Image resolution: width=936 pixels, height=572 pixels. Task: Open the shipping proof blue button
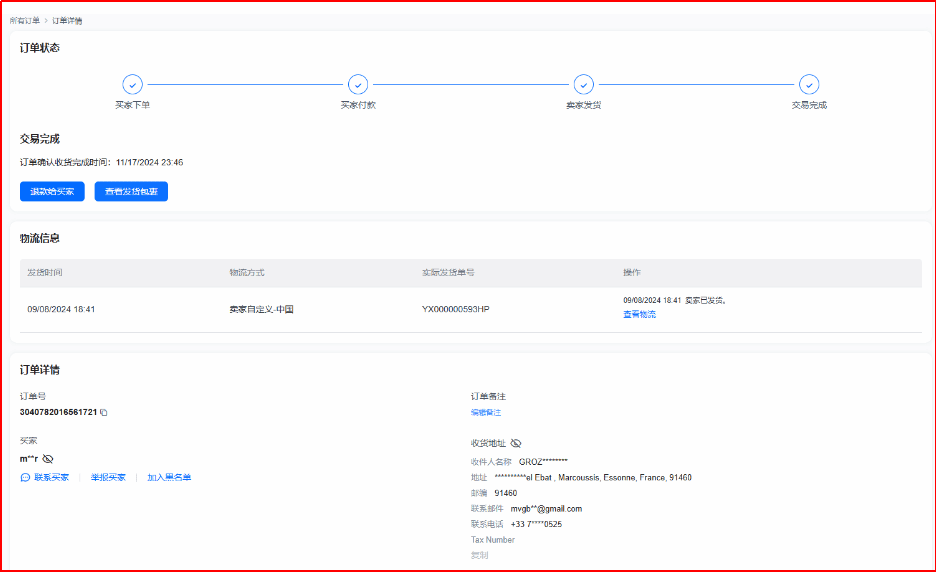131,191
